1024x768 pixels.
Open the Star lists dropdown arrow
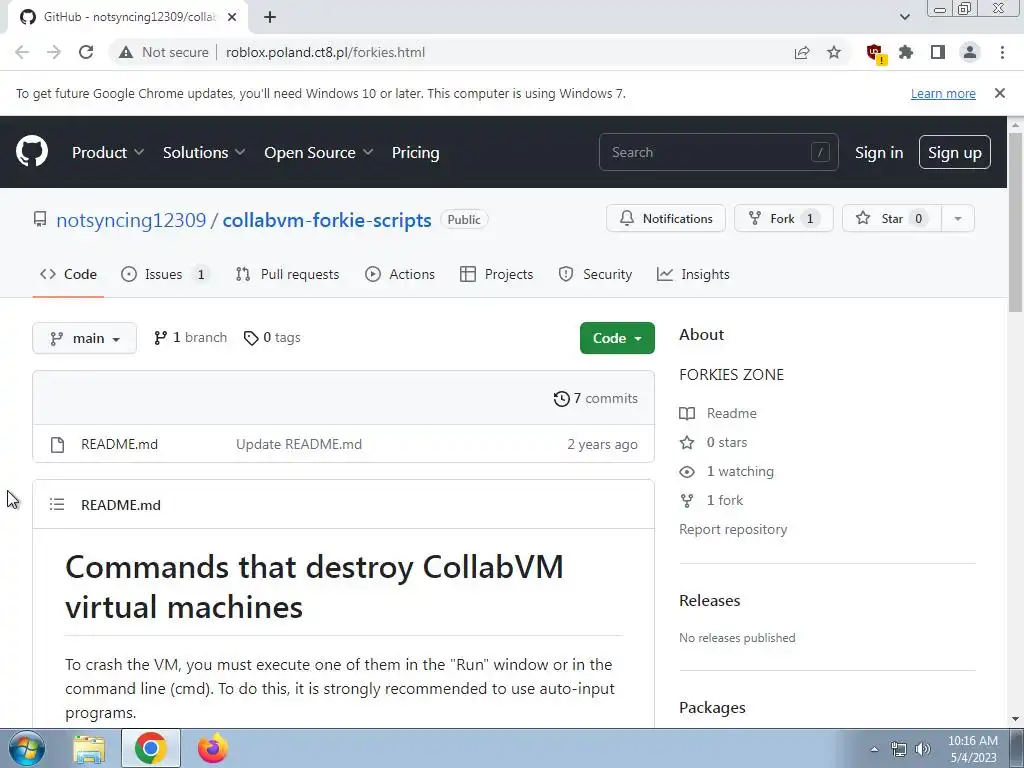958,219
